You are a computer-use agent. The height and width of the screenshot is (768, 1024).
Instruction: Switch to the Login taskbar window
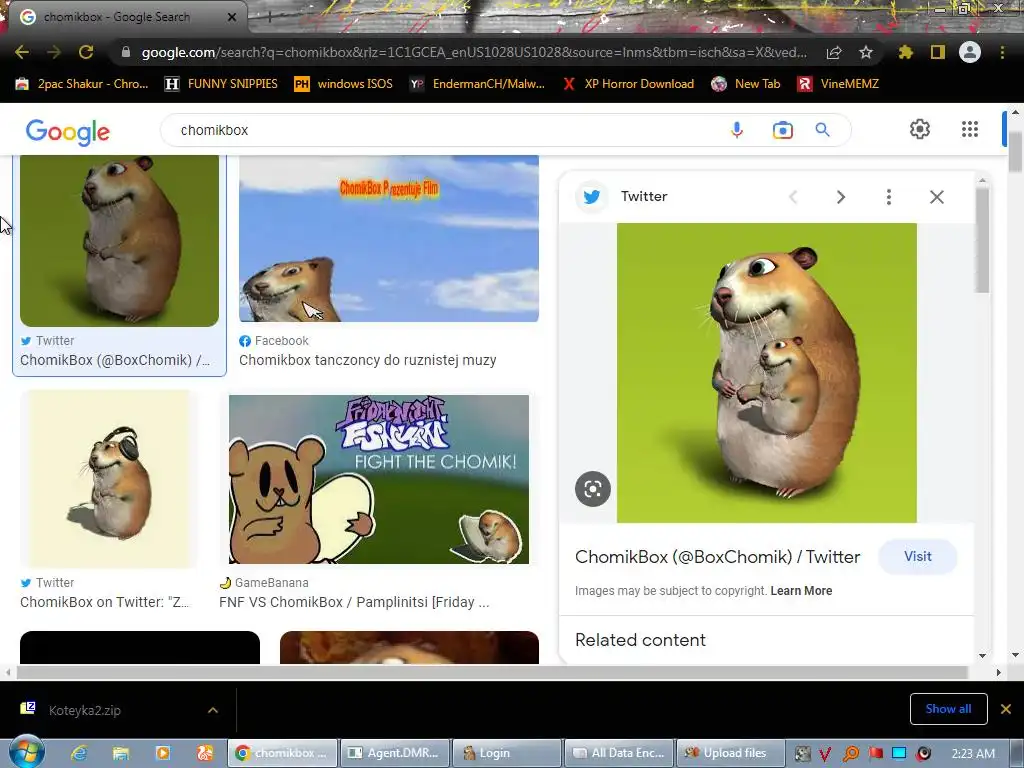click(506, 753)
